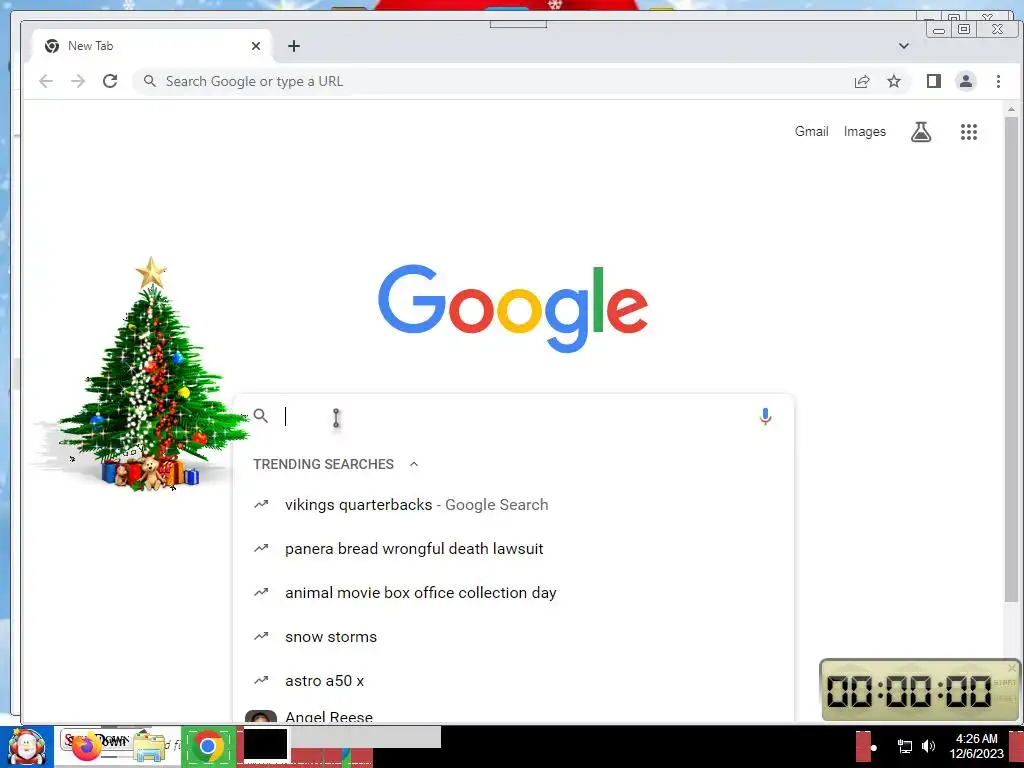Bookmark this tab with the star icon
The image size is (1024, 768).
894,81
